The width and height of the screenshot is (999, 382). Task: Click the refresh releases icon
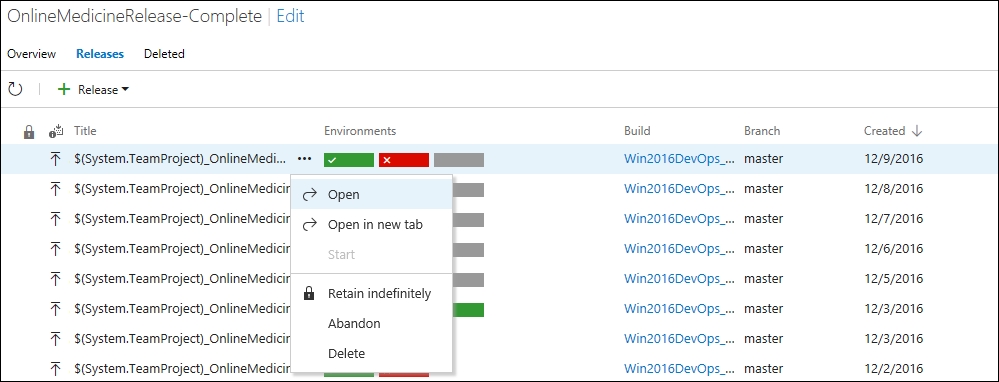(15, 90)
